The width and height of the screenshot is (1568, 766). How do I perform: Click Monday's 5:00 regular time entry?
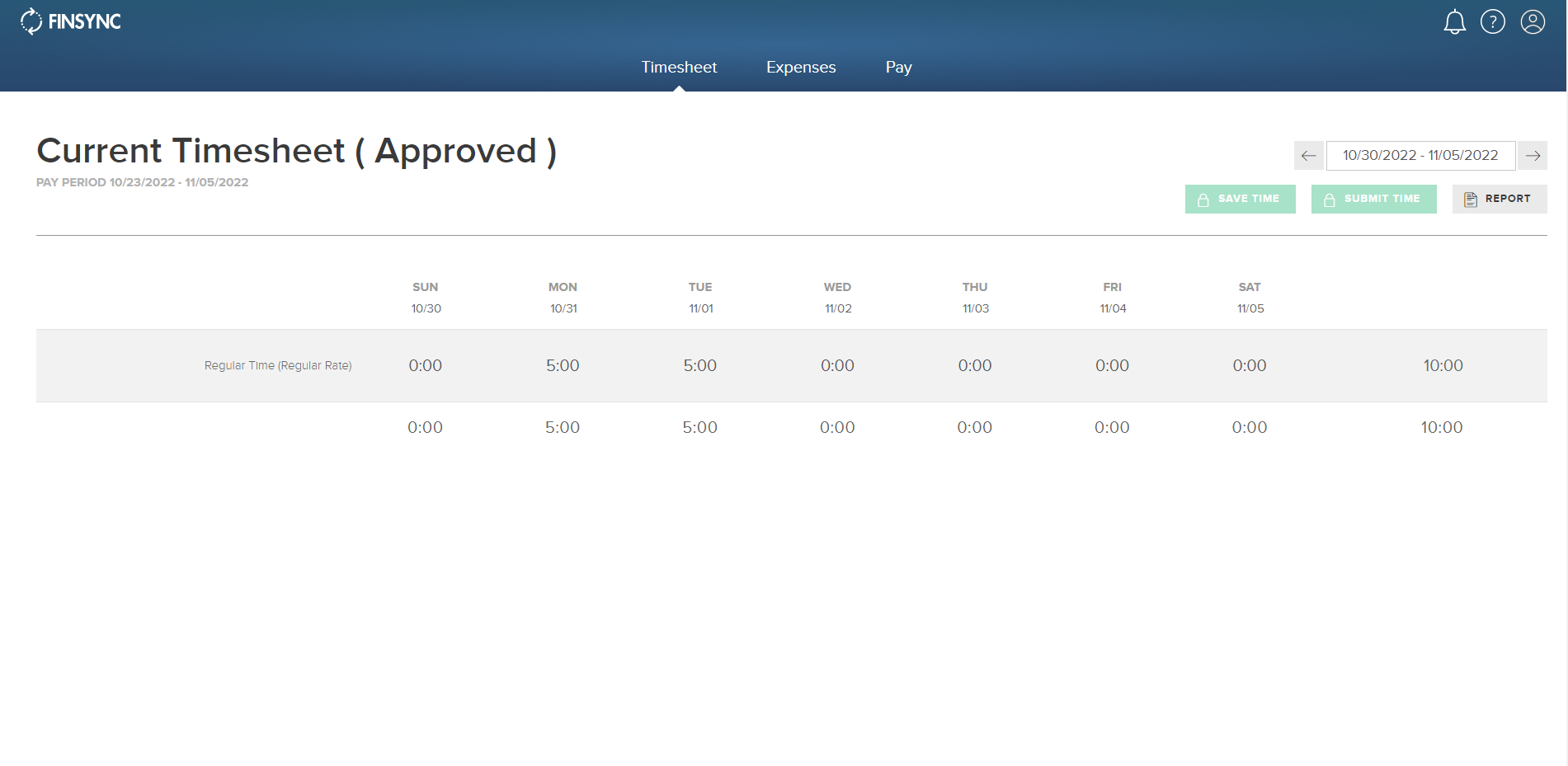563,365
